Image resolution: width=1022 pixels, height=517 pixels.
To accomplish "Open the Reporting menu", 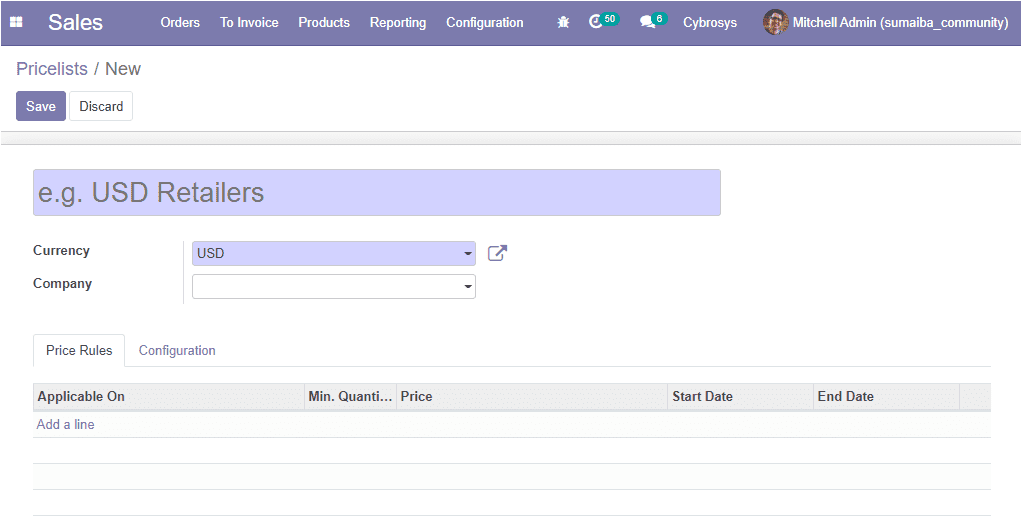I will [x=398, y=23].
